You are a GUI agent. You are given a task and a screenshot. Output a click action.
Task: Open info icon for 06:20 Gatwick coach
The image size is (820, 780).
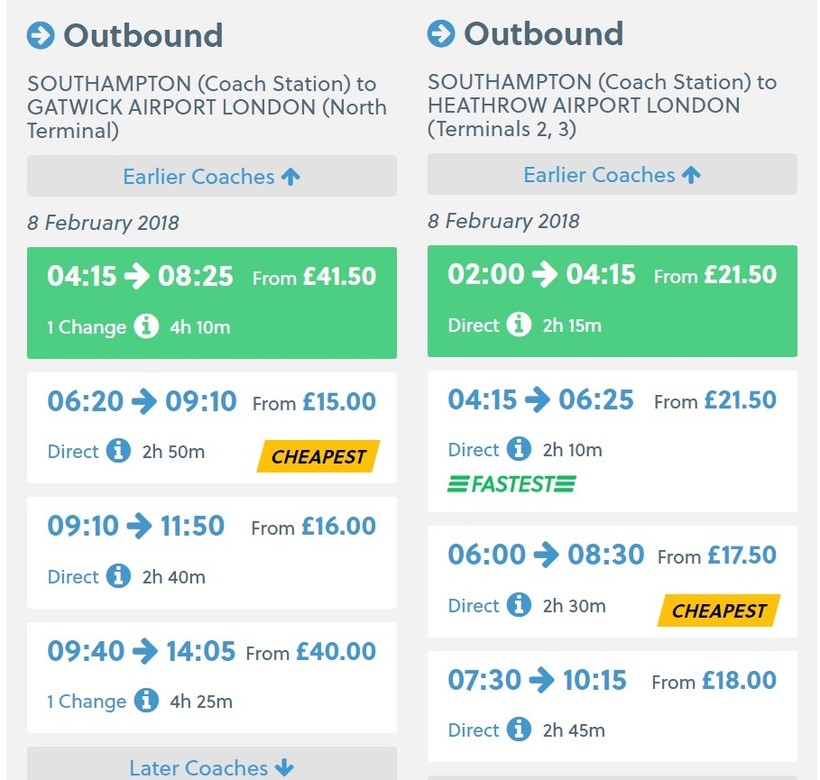click(x=118, y=451)
